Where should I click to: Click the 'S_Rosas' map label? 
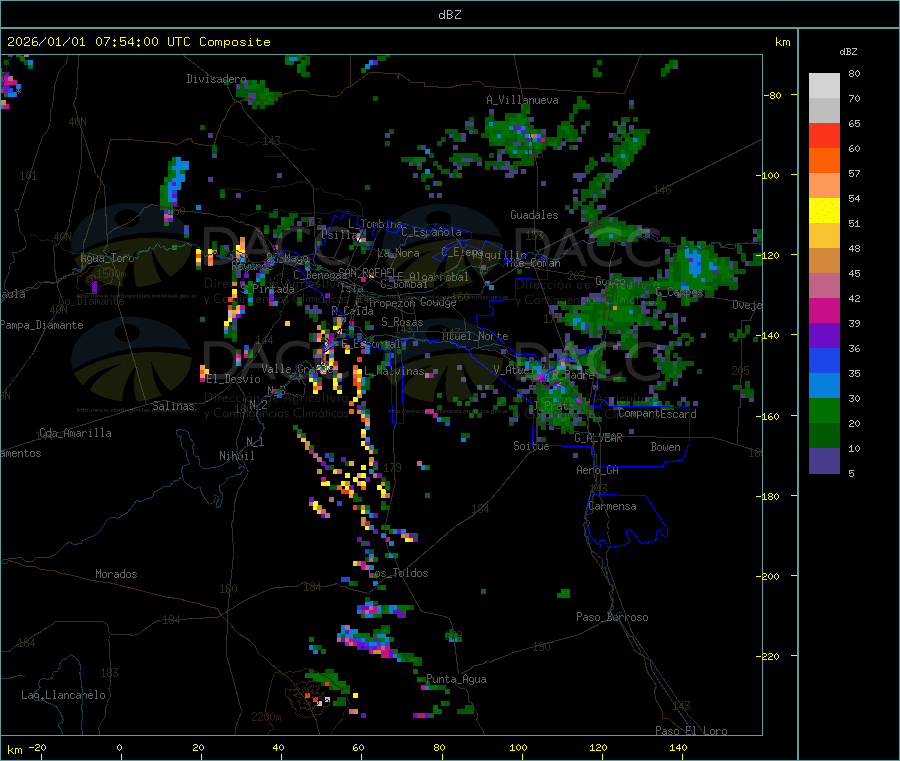pos(402,322)
